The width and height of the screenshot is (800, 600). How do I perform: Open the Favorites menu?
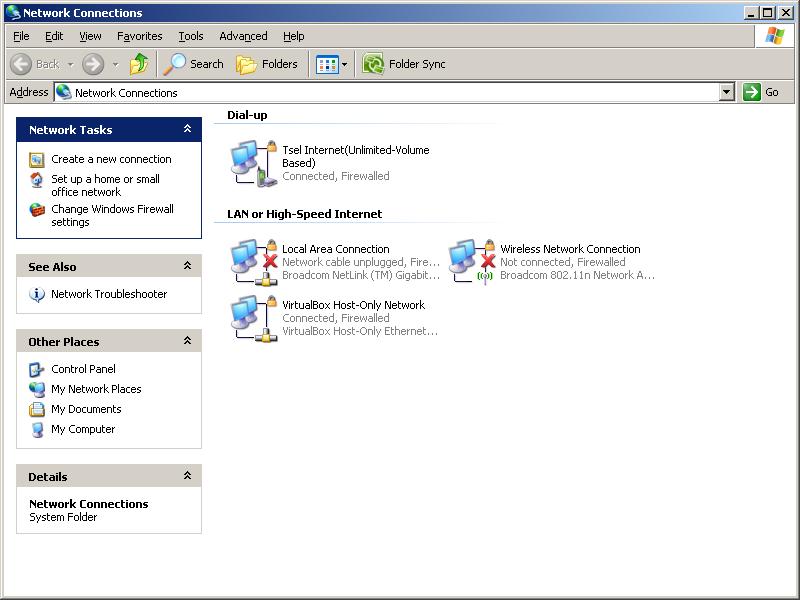(140, 36)
